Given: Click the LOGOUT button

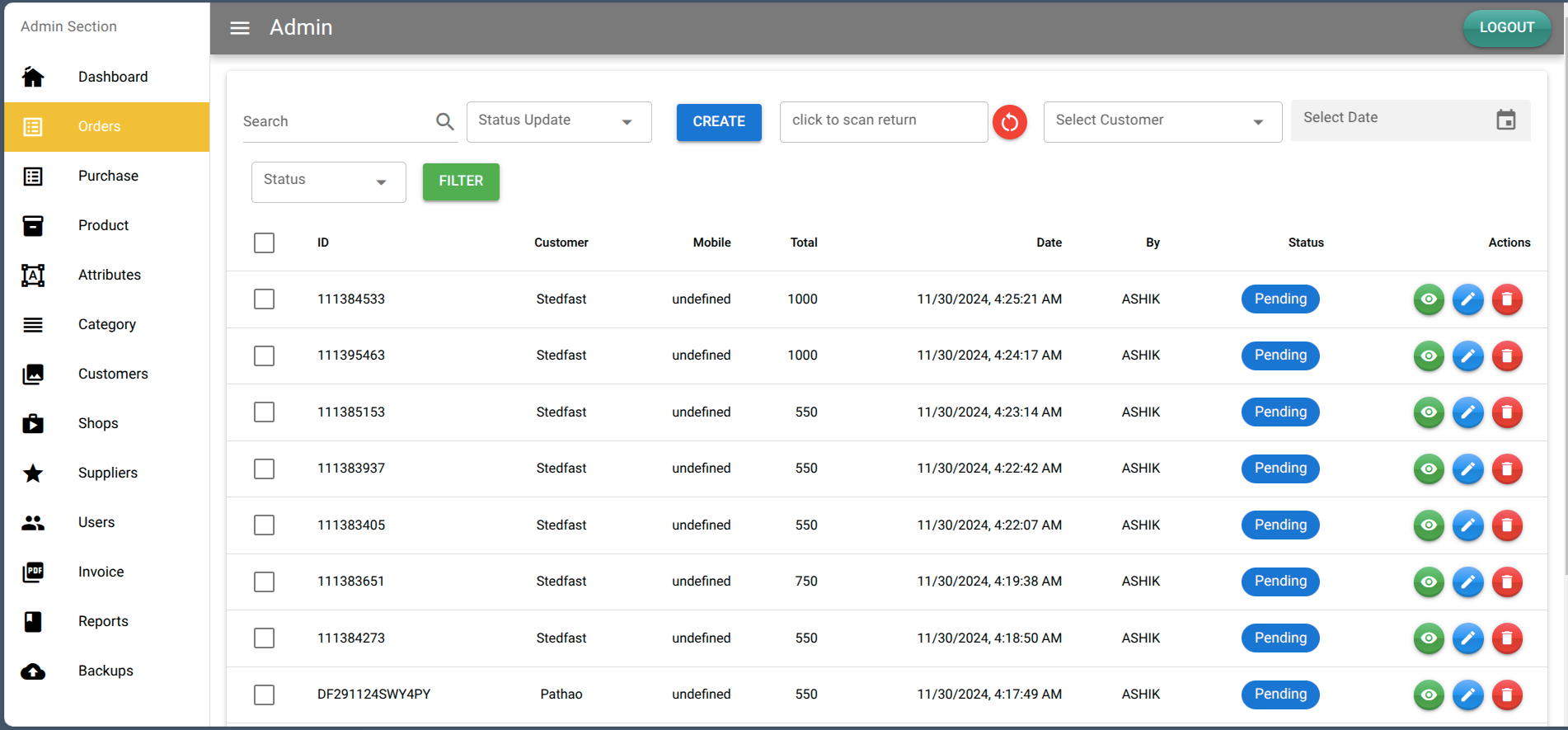Looking at the screenshot, I should pyautogui.click(x=1506, y=28).
